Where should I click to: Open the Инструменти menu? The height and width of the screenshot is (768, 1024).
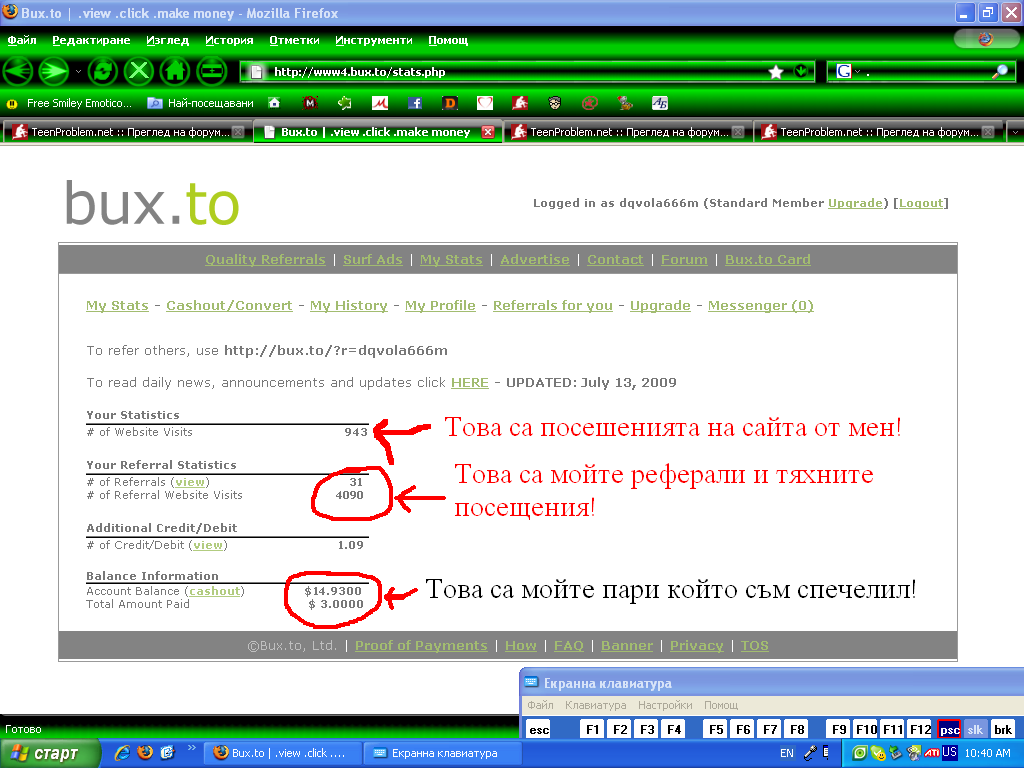tap(374, 40)
